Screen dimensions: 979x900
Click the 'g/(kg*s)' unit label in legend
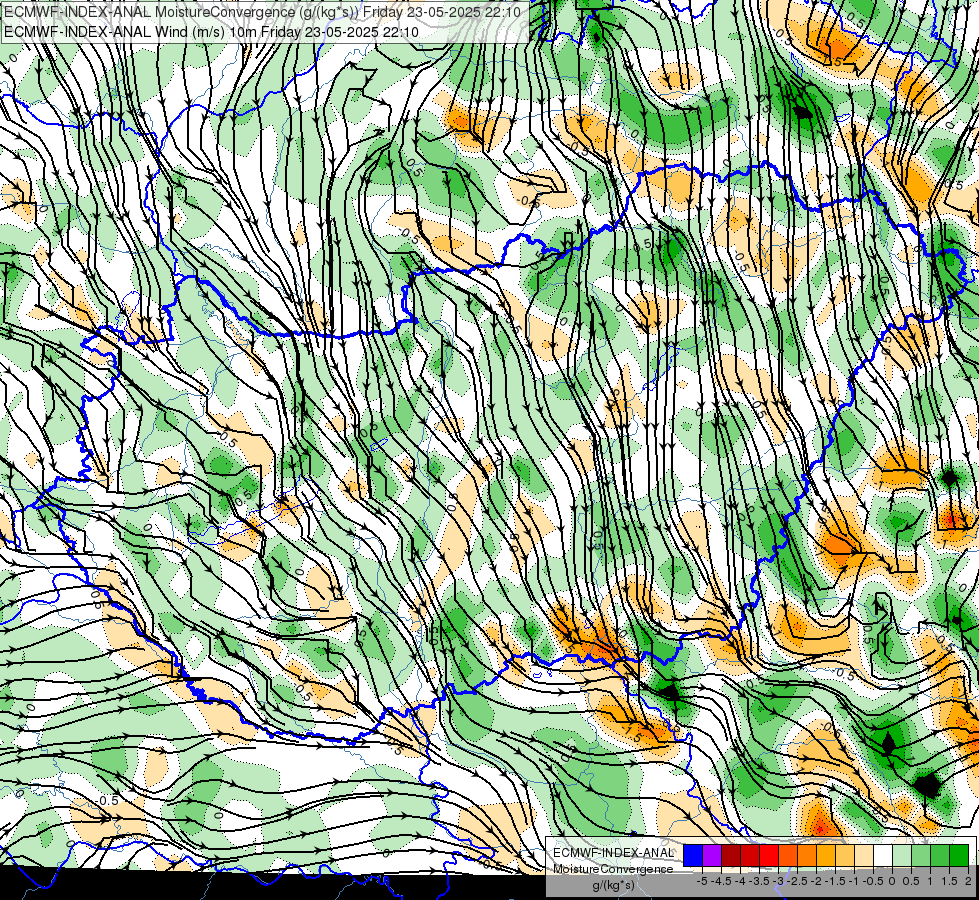(614, 886)
